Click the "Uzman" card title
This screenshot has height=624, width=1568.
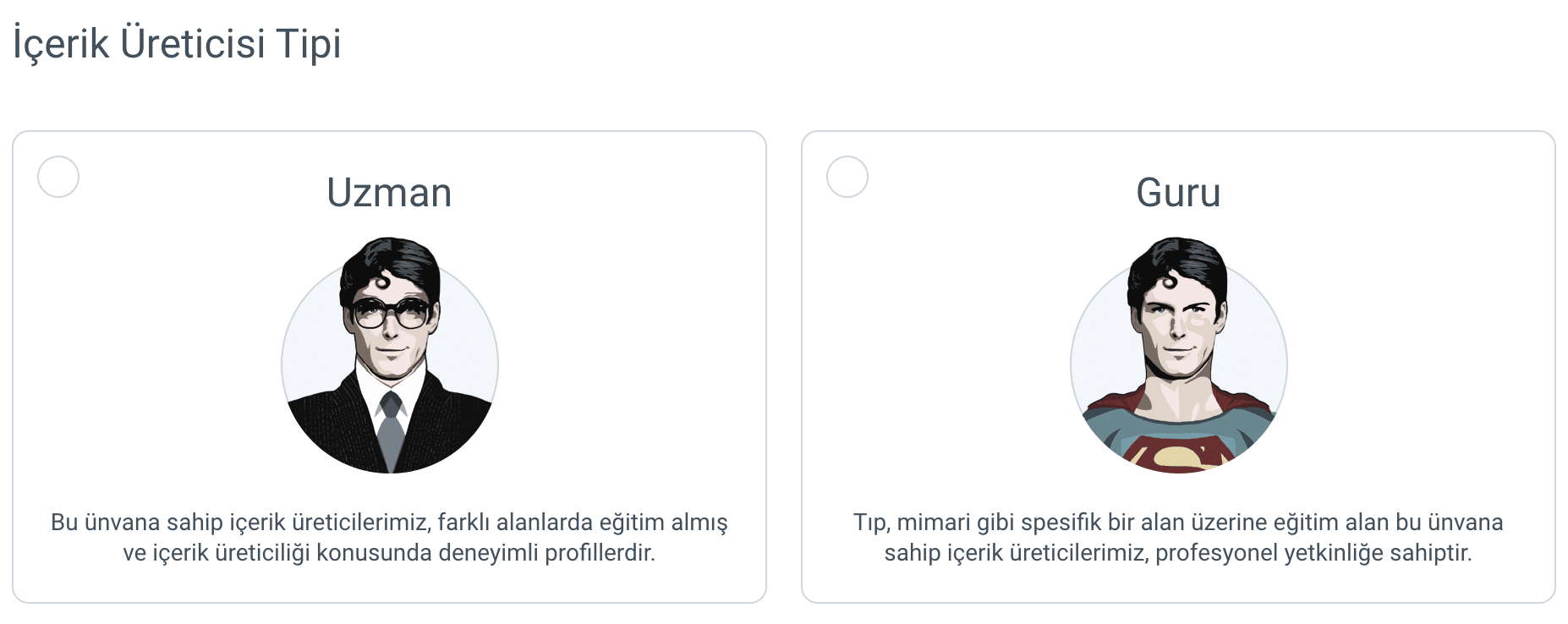pos(389,193)
